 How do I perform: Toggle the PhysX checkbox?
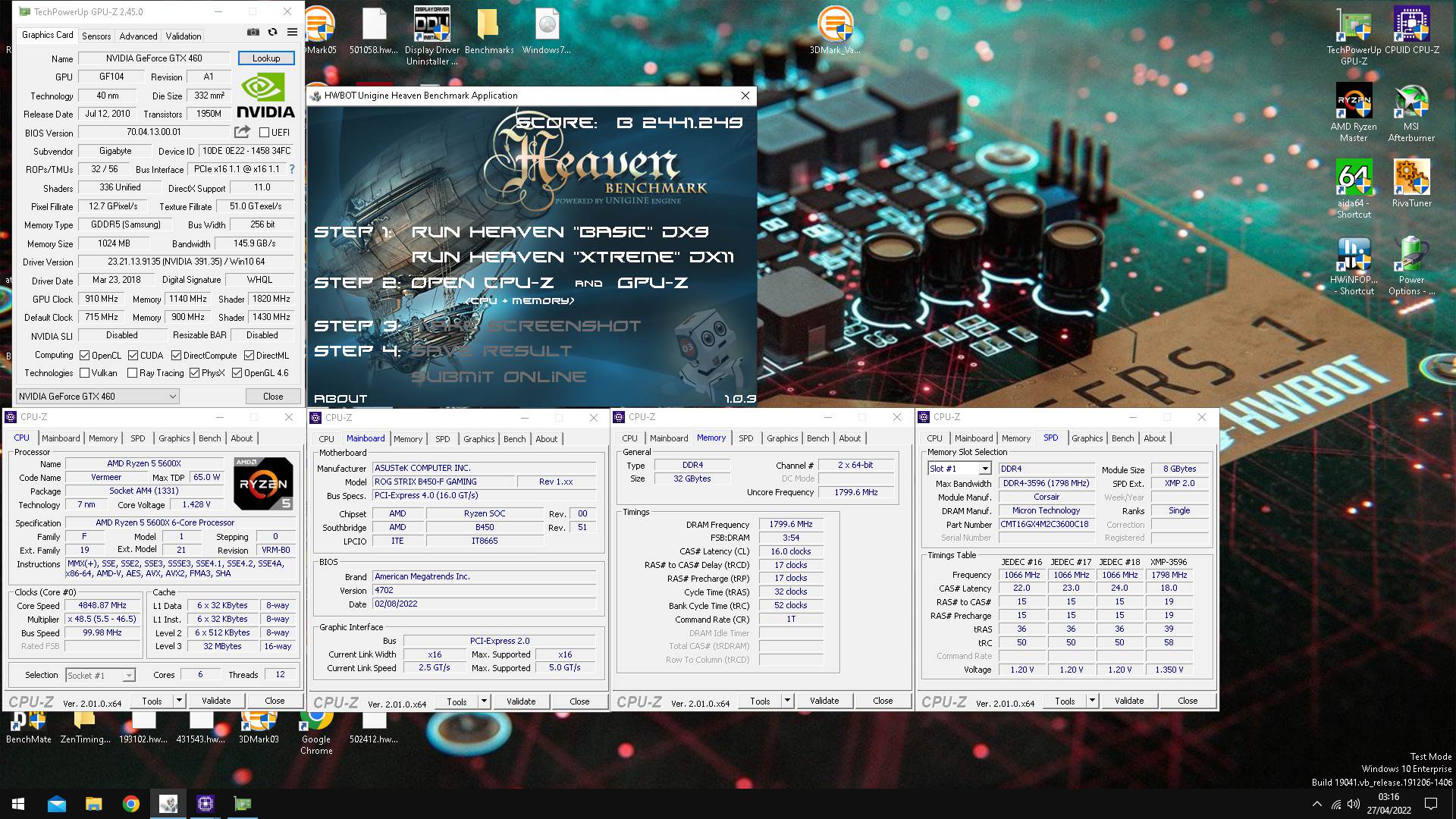click(x=195, y=373)
